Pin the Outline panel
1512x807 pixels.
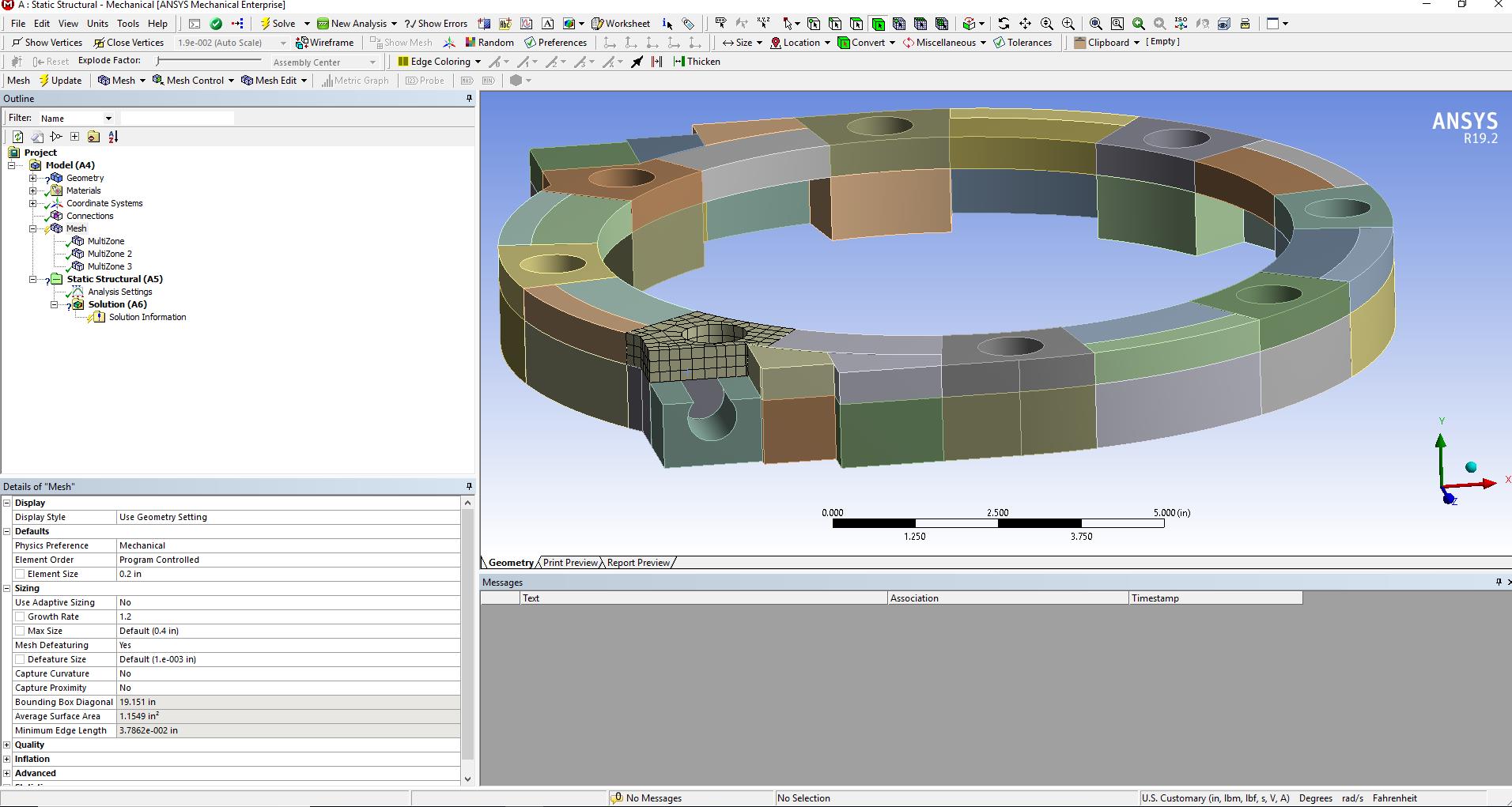tap(469, 99)
